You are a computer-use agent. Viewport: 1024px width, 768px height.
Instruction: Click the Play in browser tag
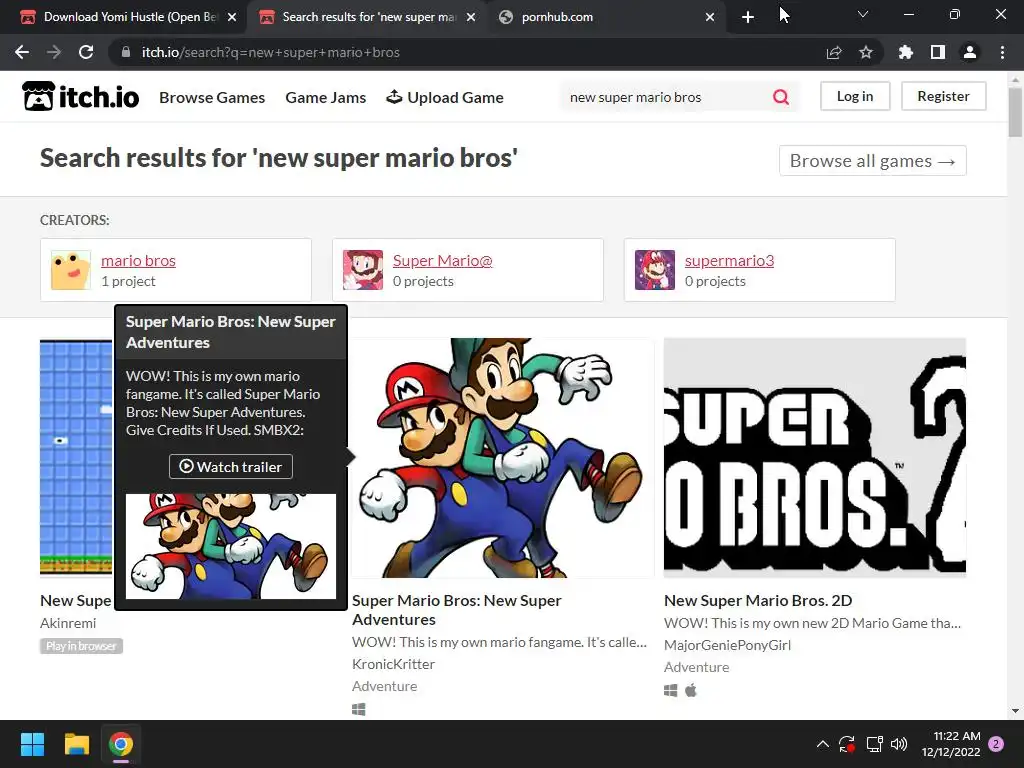(x=81, y=646)
